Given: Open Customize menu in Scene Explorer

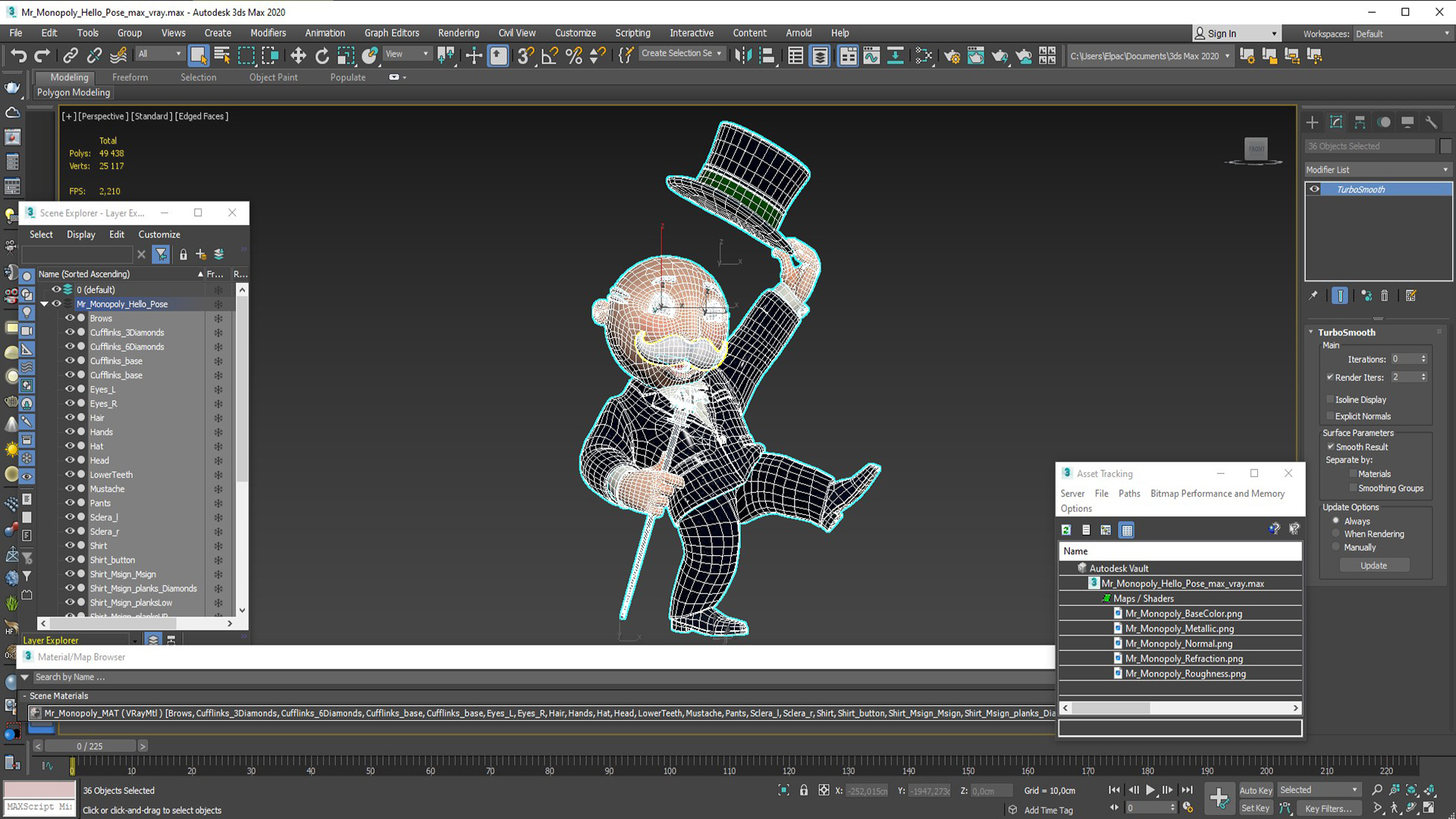Looking at the screenshot, I should pos(159,234).
